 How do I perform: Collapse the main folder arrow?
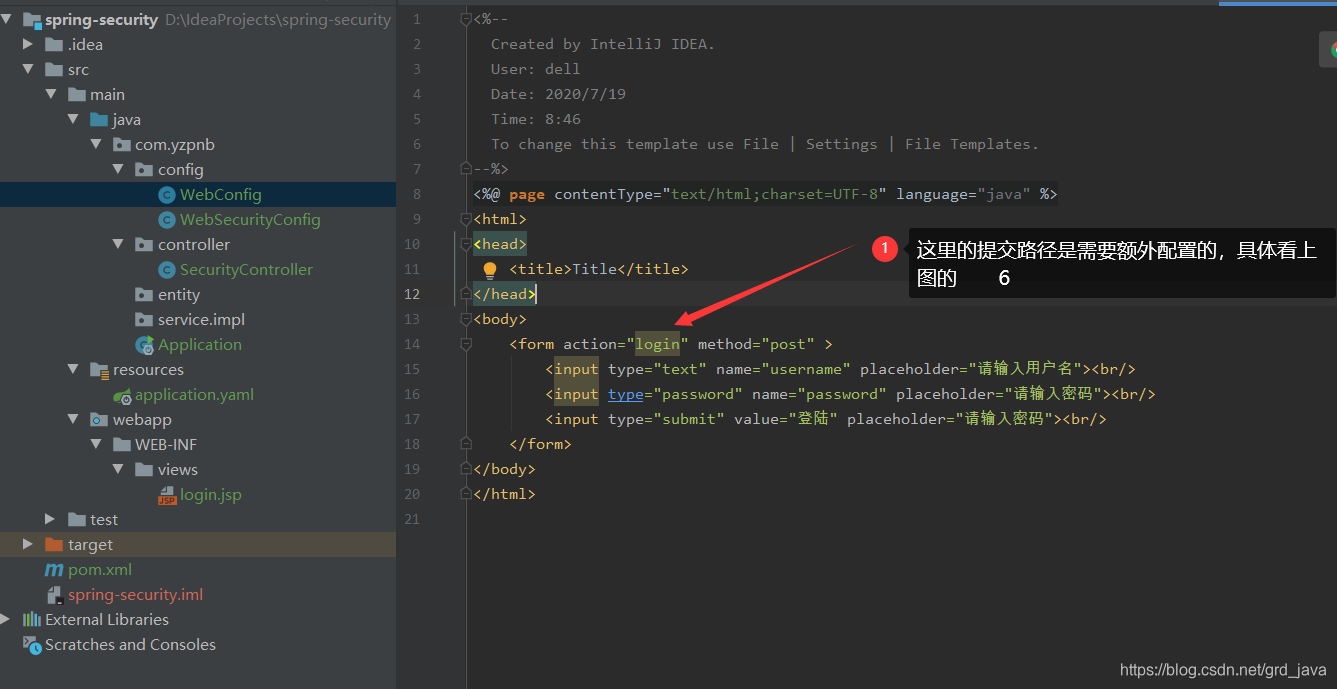[51, 94]
